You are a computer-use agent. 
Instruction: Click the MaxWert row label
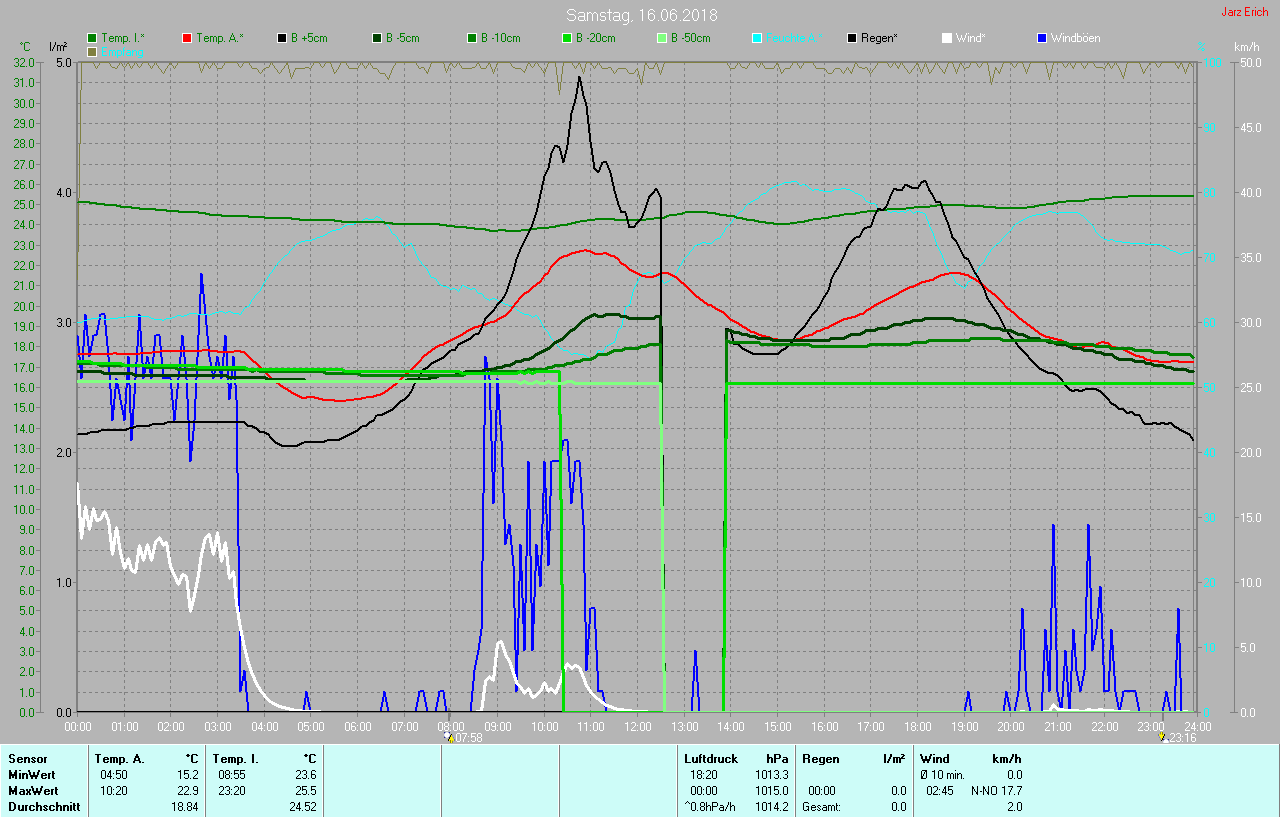(x=32, y=791)
